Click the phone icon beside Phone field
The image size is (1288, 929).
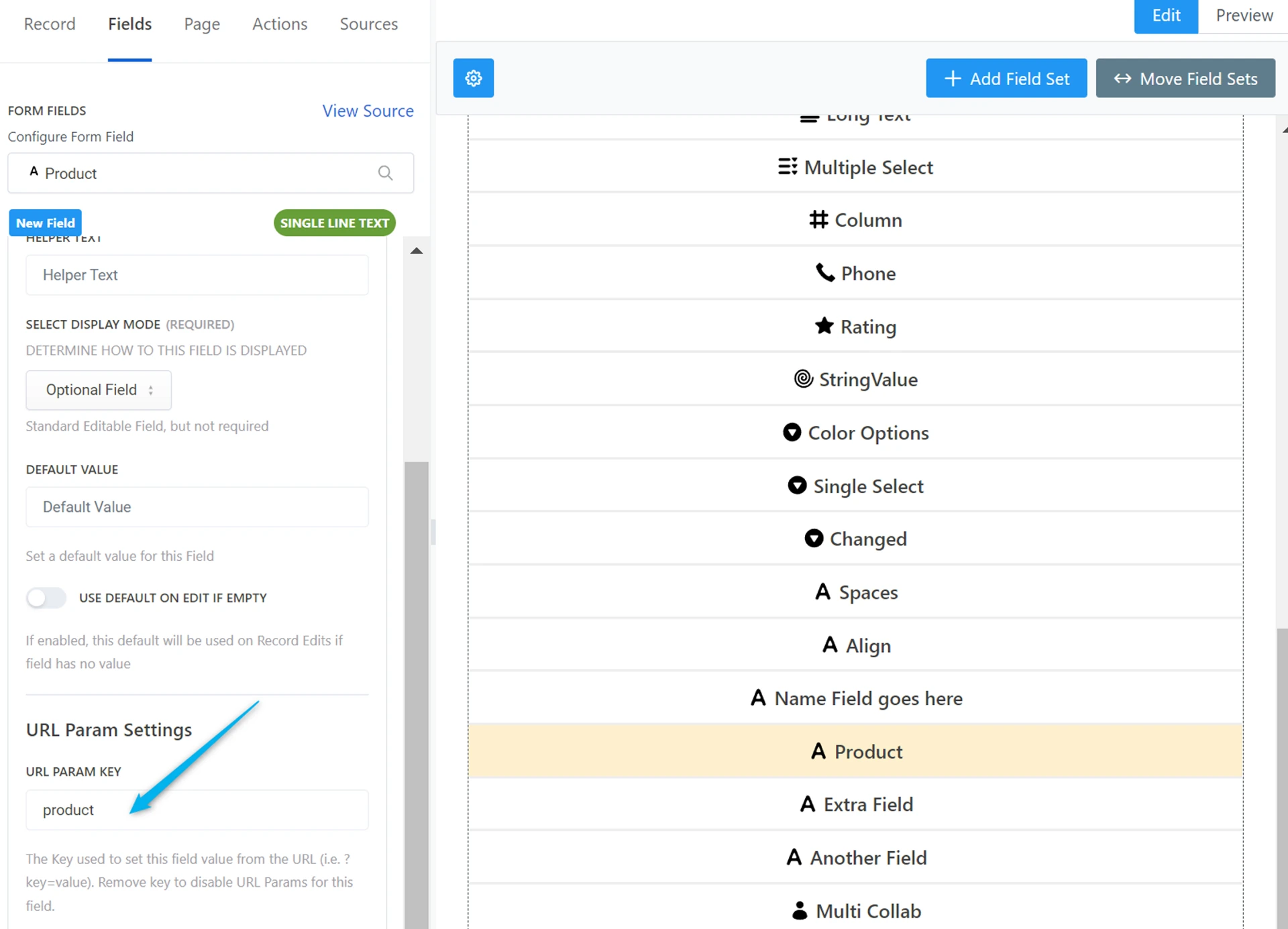tap(824, 273)
